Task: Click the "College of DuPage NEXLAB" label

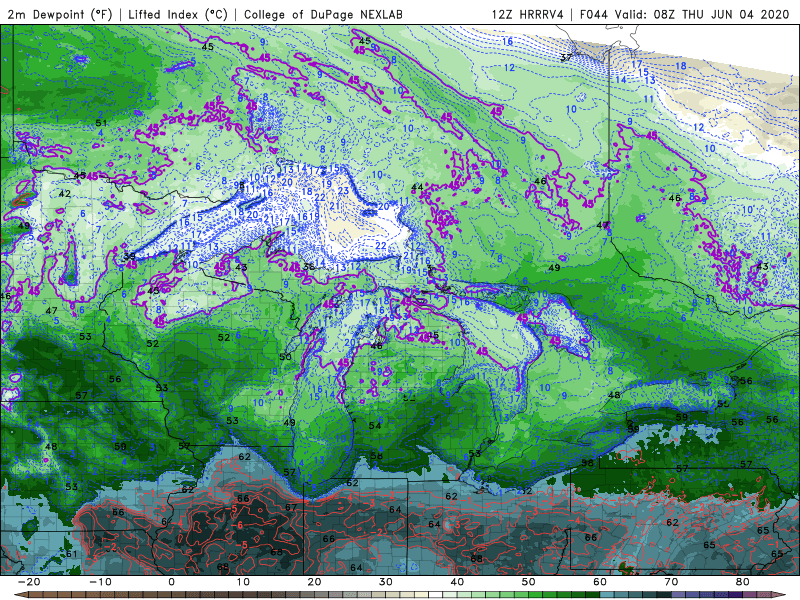Action: click(x=323, y=14)
